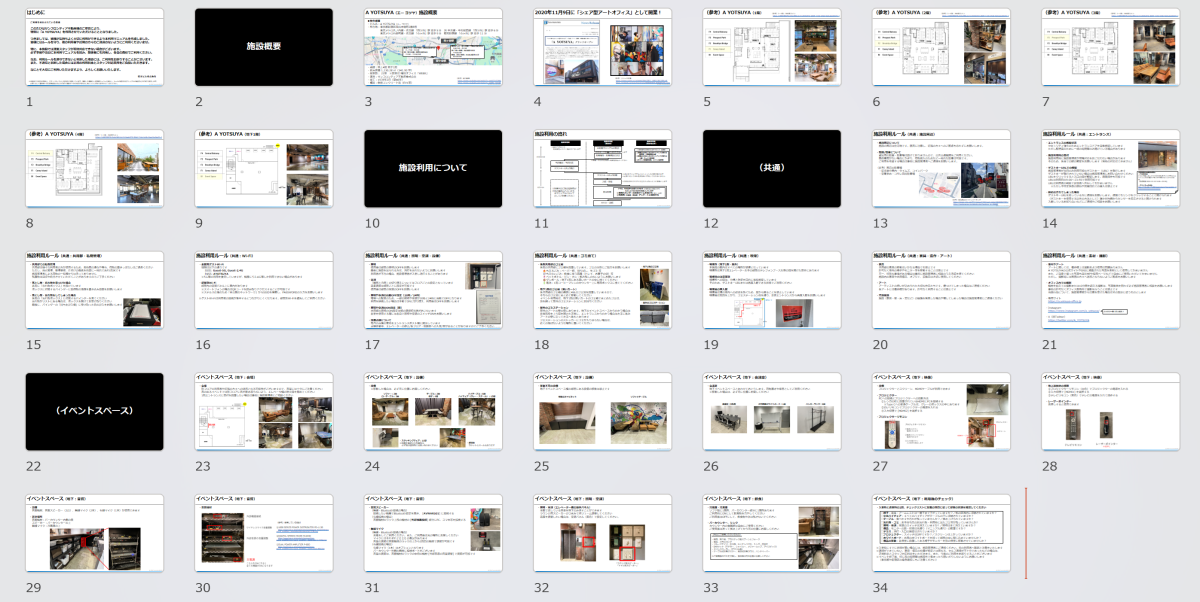Select slide 16 thumbnail
This screenshot has width=1200, height=602.
coord(263,290)
